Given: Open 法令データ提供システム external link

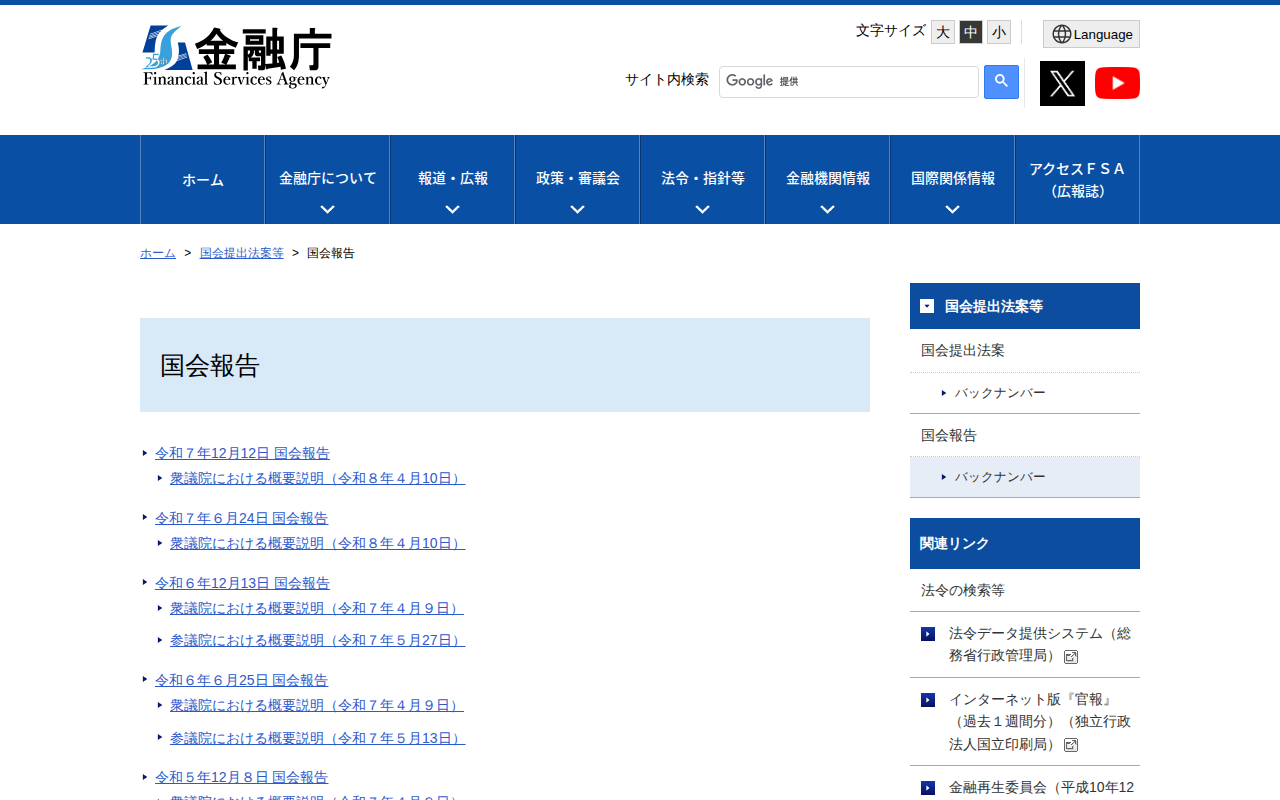Looking at the screenshot, I should pyautogui.click(x=1039, y=645).
